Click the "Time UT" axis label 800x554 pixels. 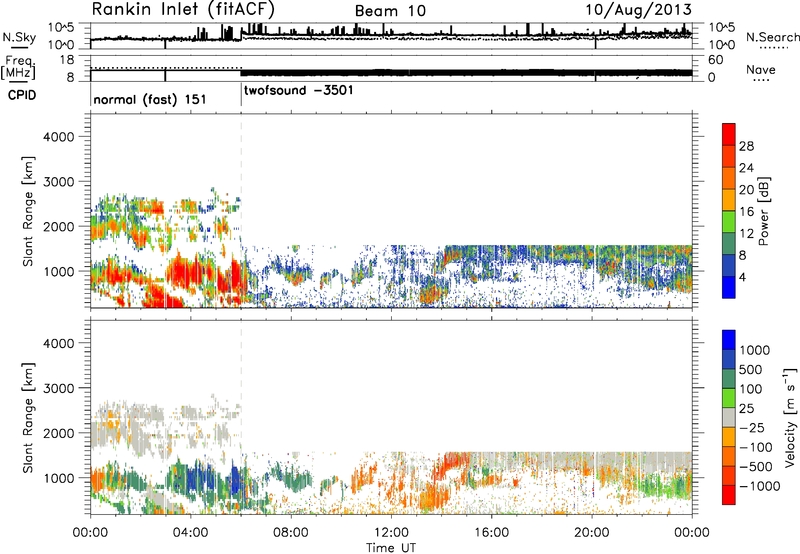point(391,548)
